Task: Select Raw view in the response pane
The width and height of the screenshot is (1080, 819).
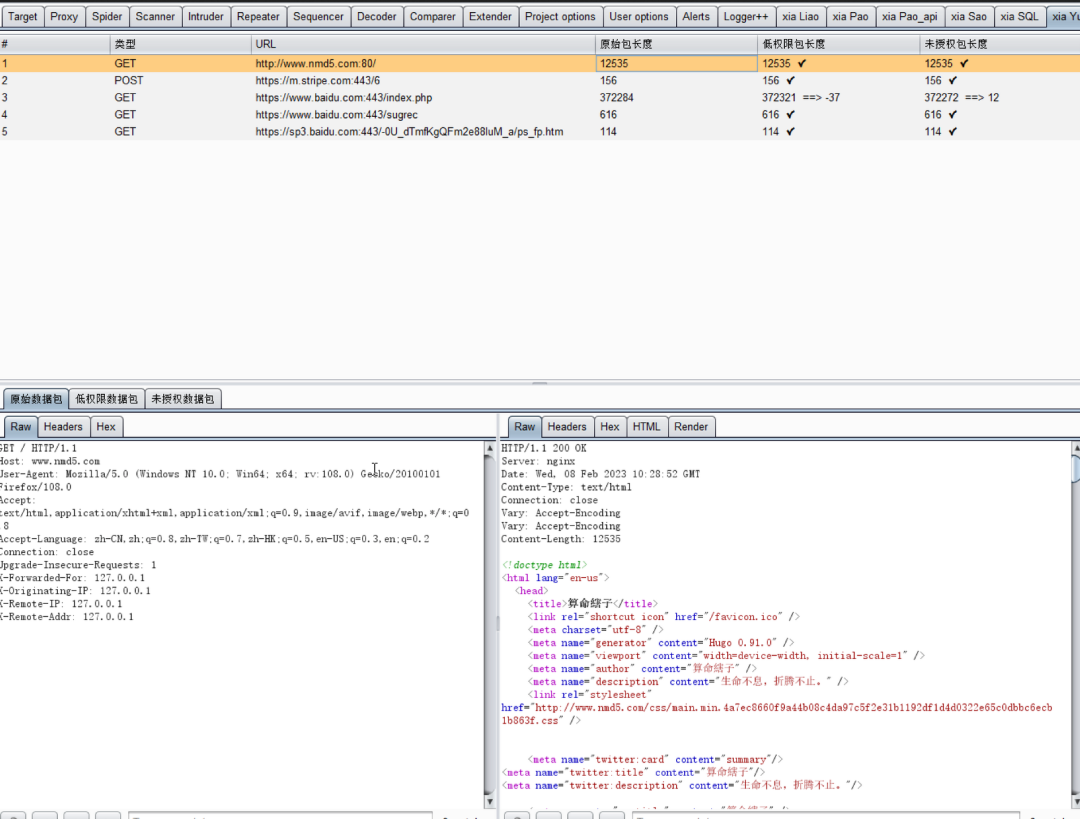Action: (x=524, y=427)
